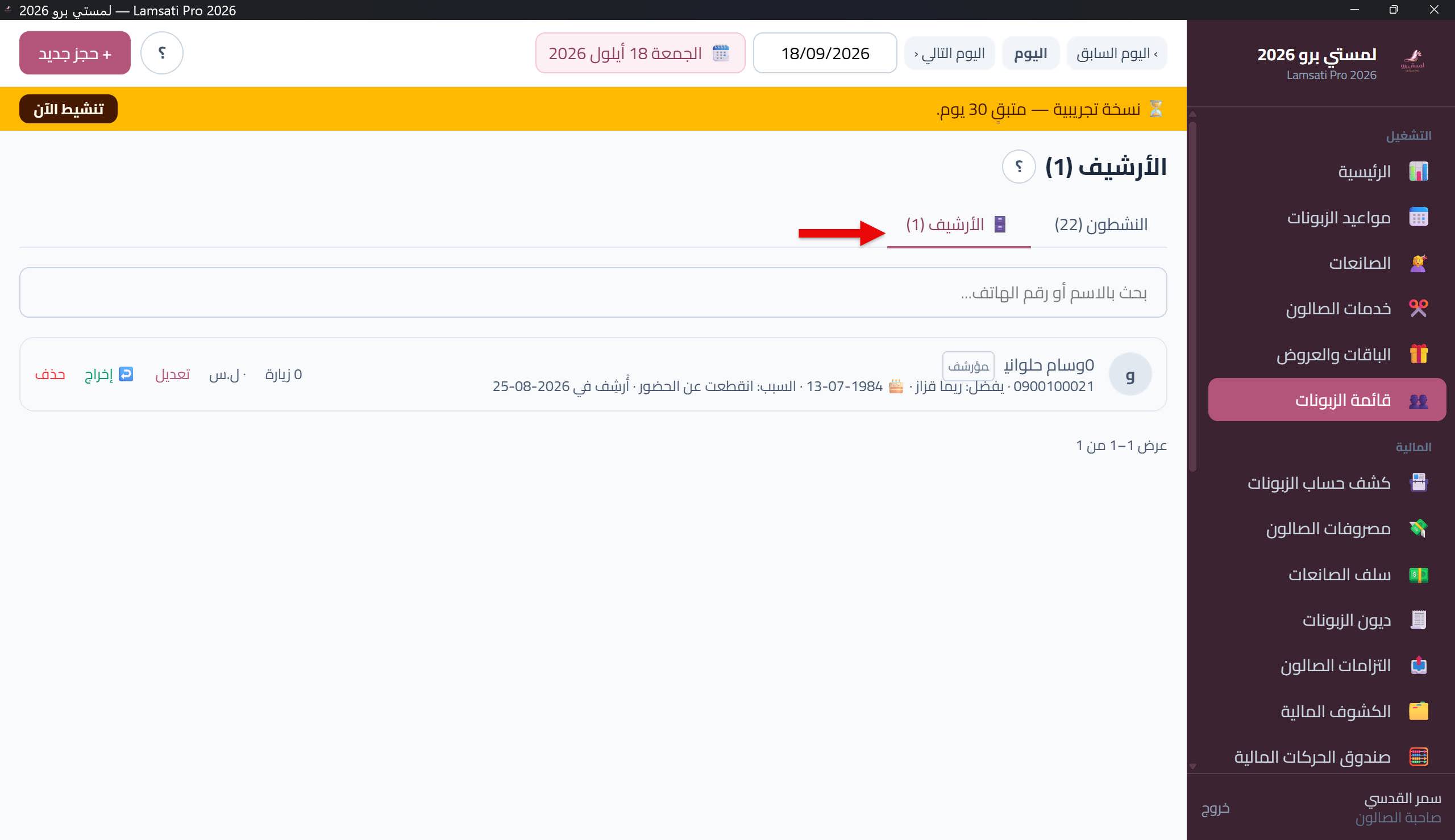Open صندوق الحركات المالية abacus icon

tap(1418, 756)
